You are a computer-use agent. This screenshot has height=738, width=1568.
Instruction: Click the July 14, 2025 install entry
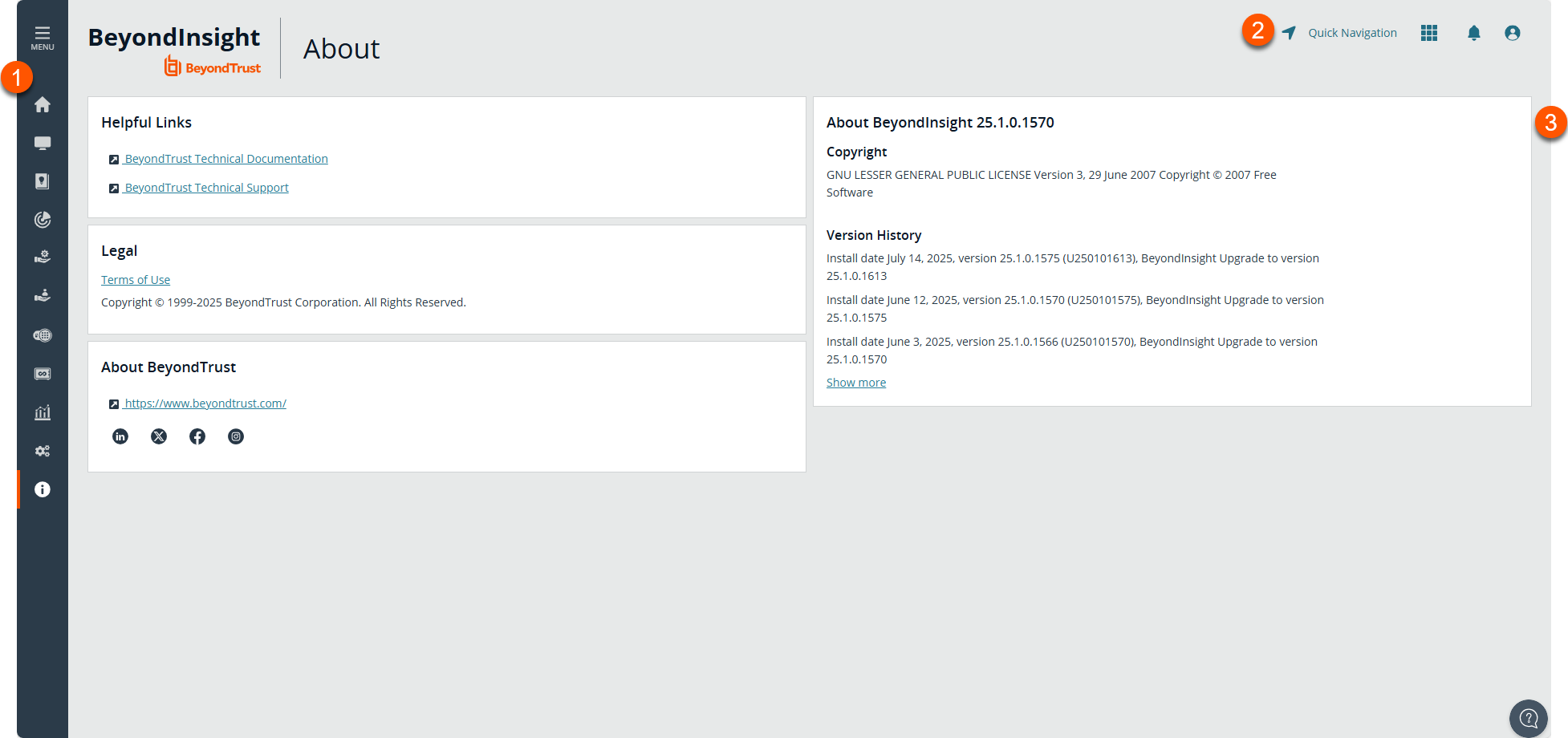[x=1073, y=267]
